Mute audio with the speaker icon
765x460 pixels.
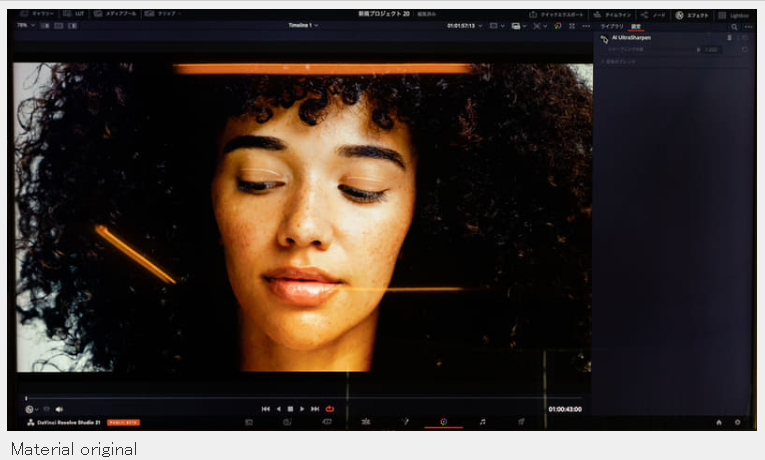point(60,409)
